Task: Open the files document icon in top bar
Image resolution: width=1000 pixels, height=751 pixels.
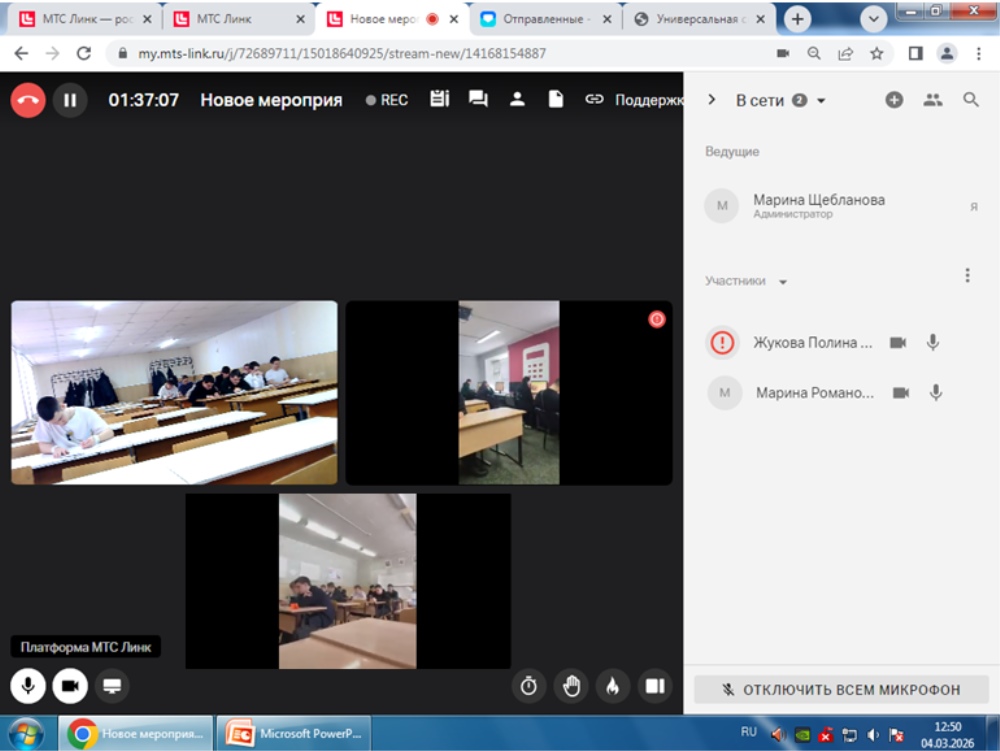Action: (556, 99)
